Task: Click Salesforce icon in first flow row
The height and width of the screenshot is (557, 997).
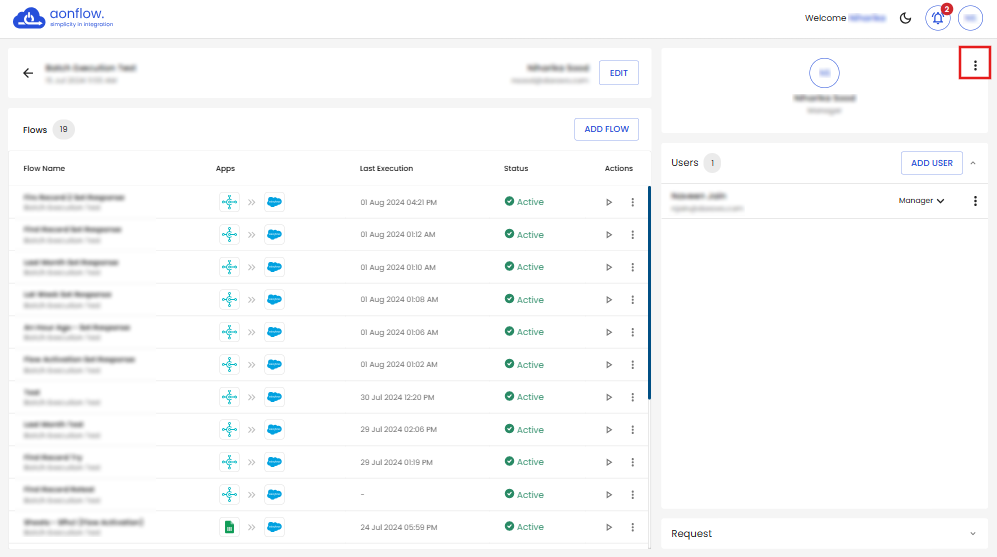Action: pyautogui.click(x=274, y=202)
